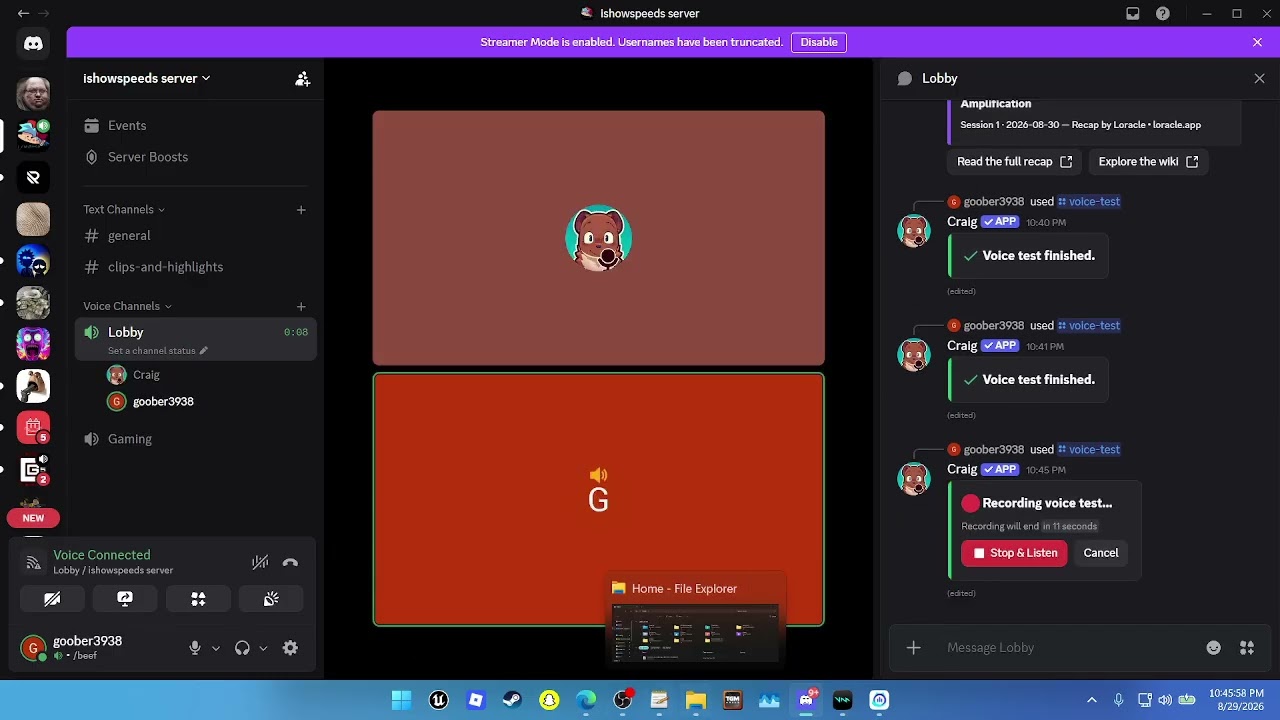The height and width of the screenshot is (720, 1280).
Task: Open the Windows Start menu
Action: pos(401,700)
